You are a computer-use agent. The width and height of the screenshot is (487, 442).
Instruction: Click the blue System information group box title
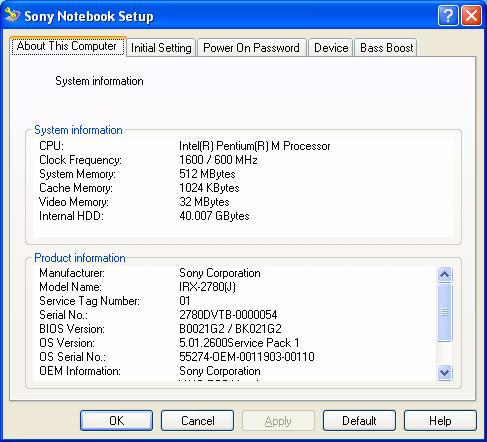(x=78, y=130)
